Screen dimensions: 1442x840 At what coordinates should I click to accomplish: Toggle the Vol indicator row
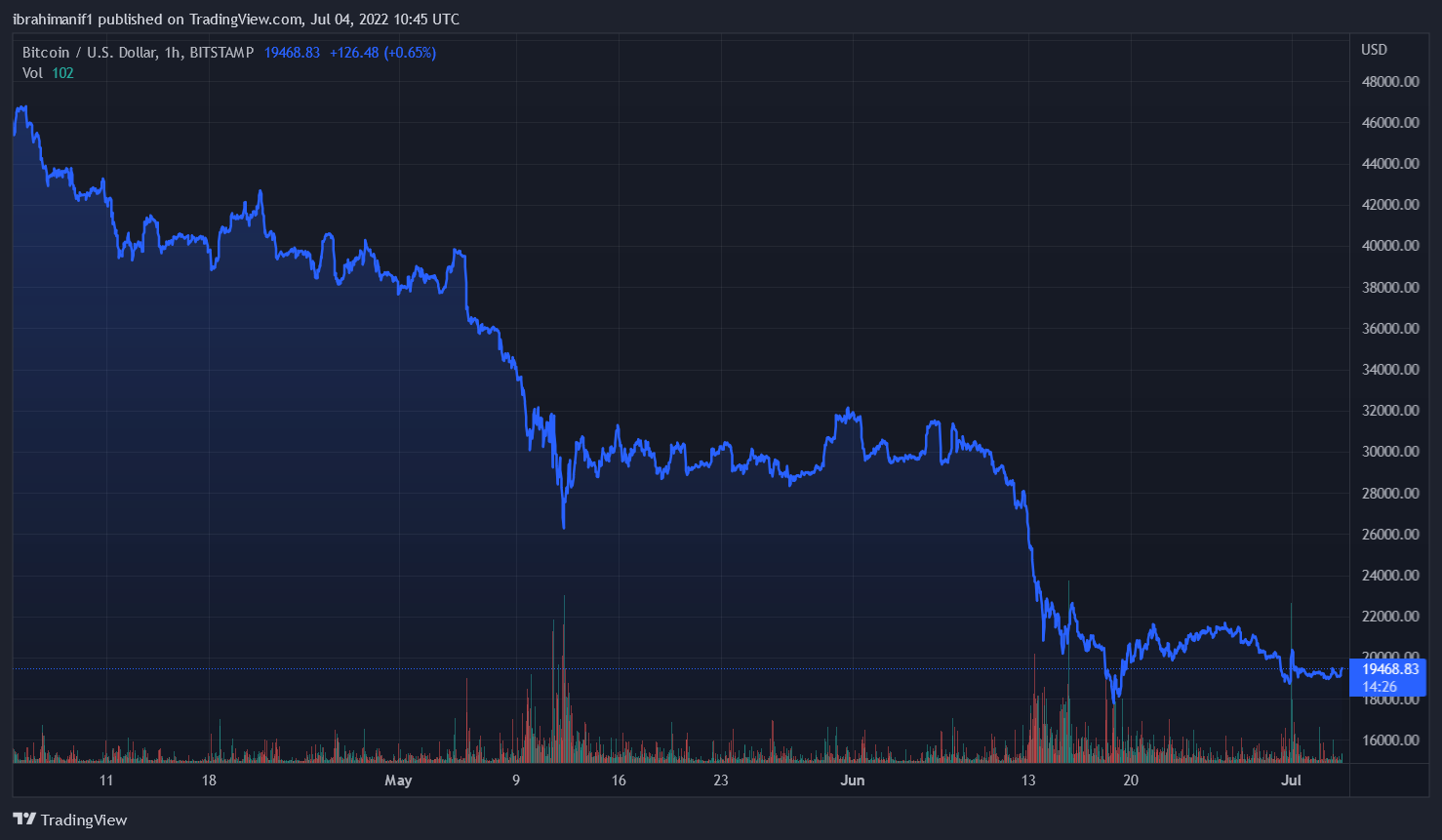click(x=33, y=72)
